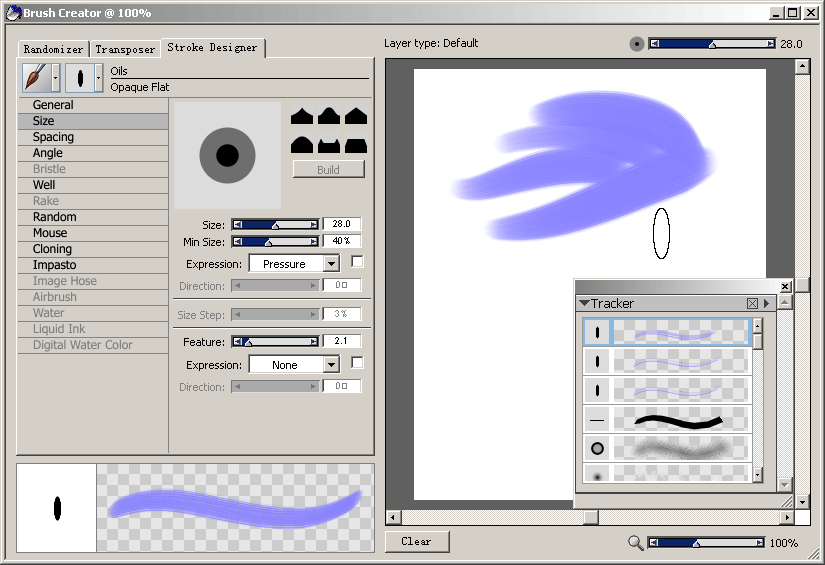Adjust the zoom level slider
825x565 pixels.
(x=706, y=543)
